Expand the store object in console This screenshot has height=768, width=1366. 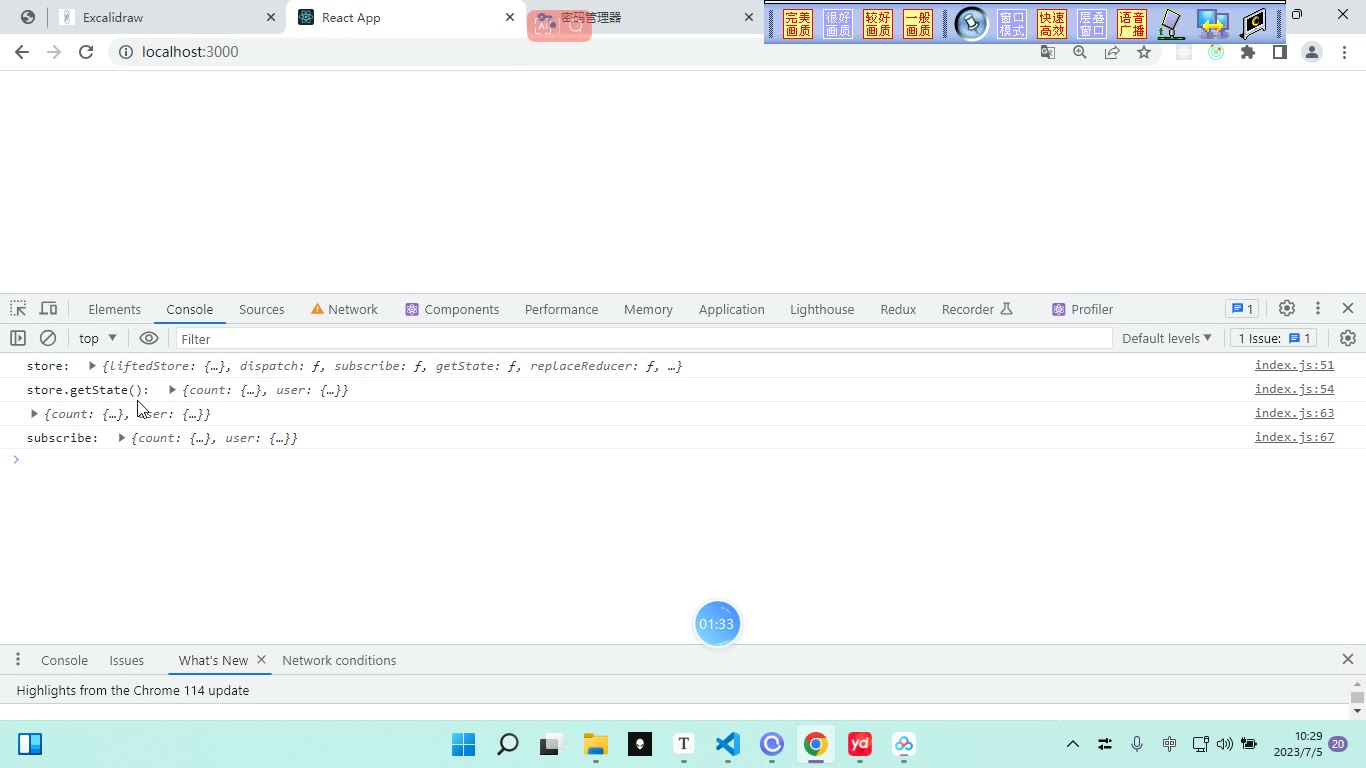[x=92, y=366]
